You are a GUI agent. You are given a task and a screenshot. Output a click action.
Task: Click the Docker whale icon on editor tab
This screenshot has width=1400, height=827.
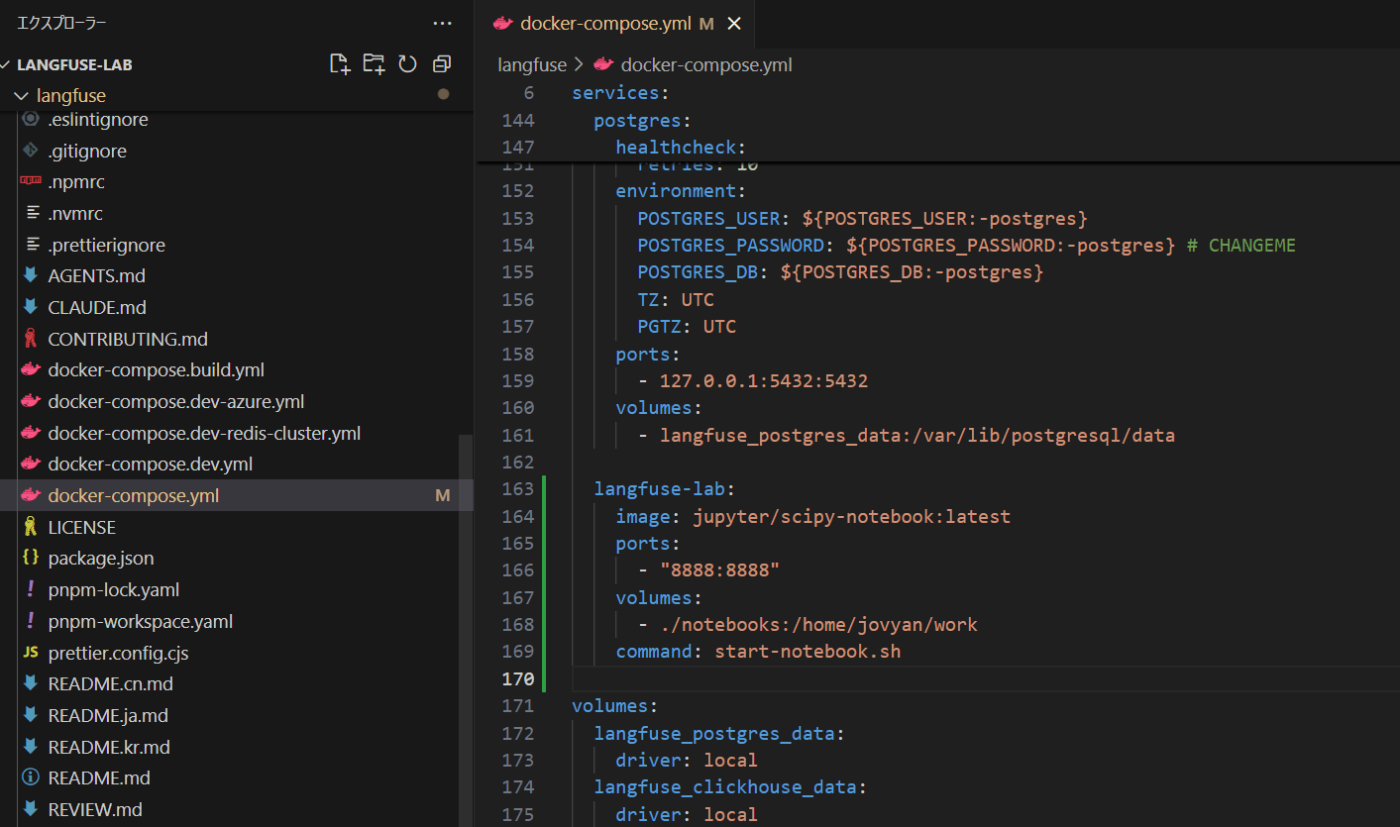pos(503,23)
